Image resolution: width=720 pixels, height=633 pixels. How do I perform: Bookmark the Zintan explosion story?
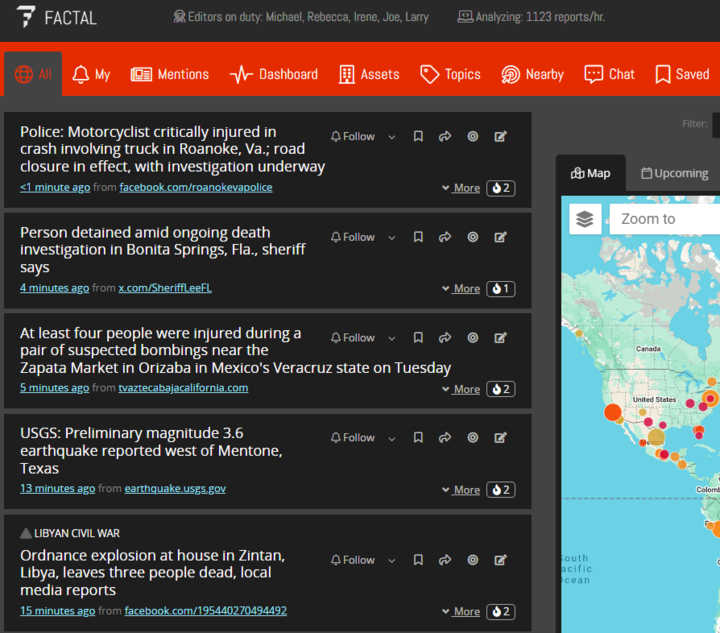tap(418, 560)
